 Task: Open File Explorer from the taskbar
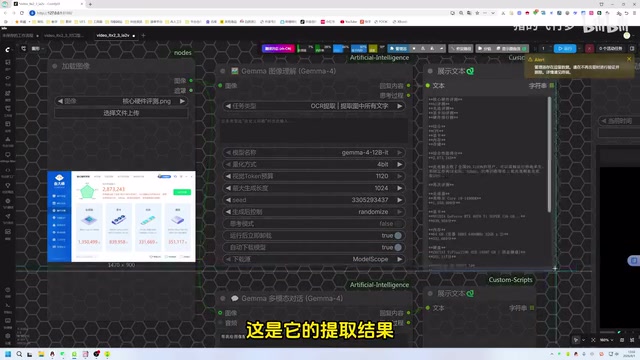click(x=41, y=354)
